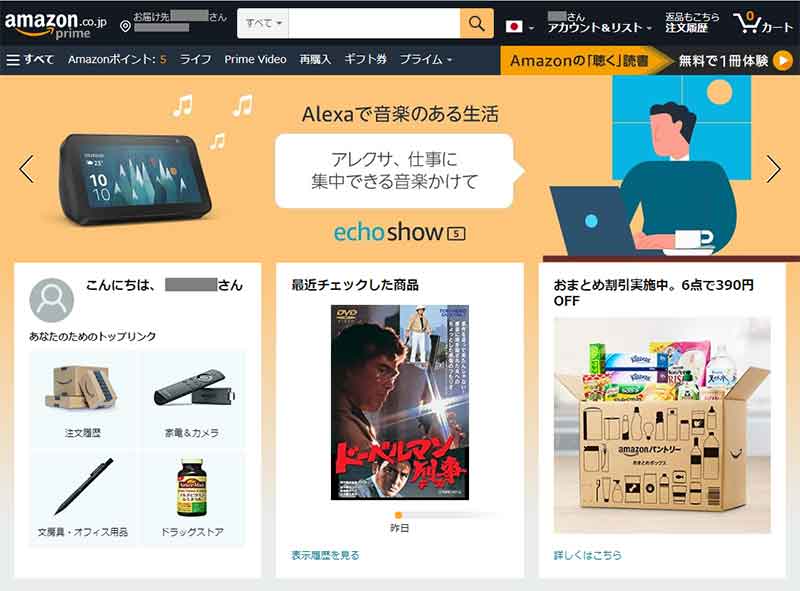Click the user profile avatar icon
Image resolution: width=800 pixels, height=591 pixels.
point(52,300)
